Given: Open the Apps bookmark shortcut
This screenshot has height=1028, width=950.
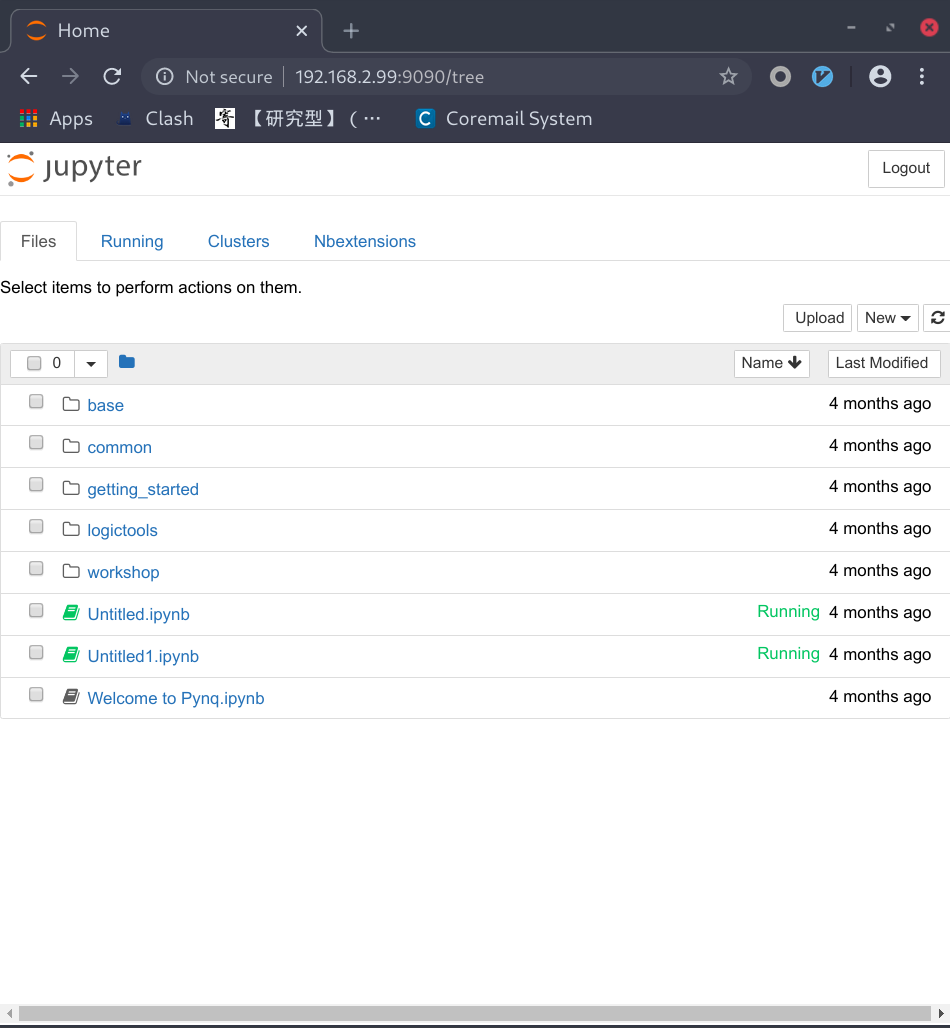Looking at the screenshot, I should (x=56, y=119).
